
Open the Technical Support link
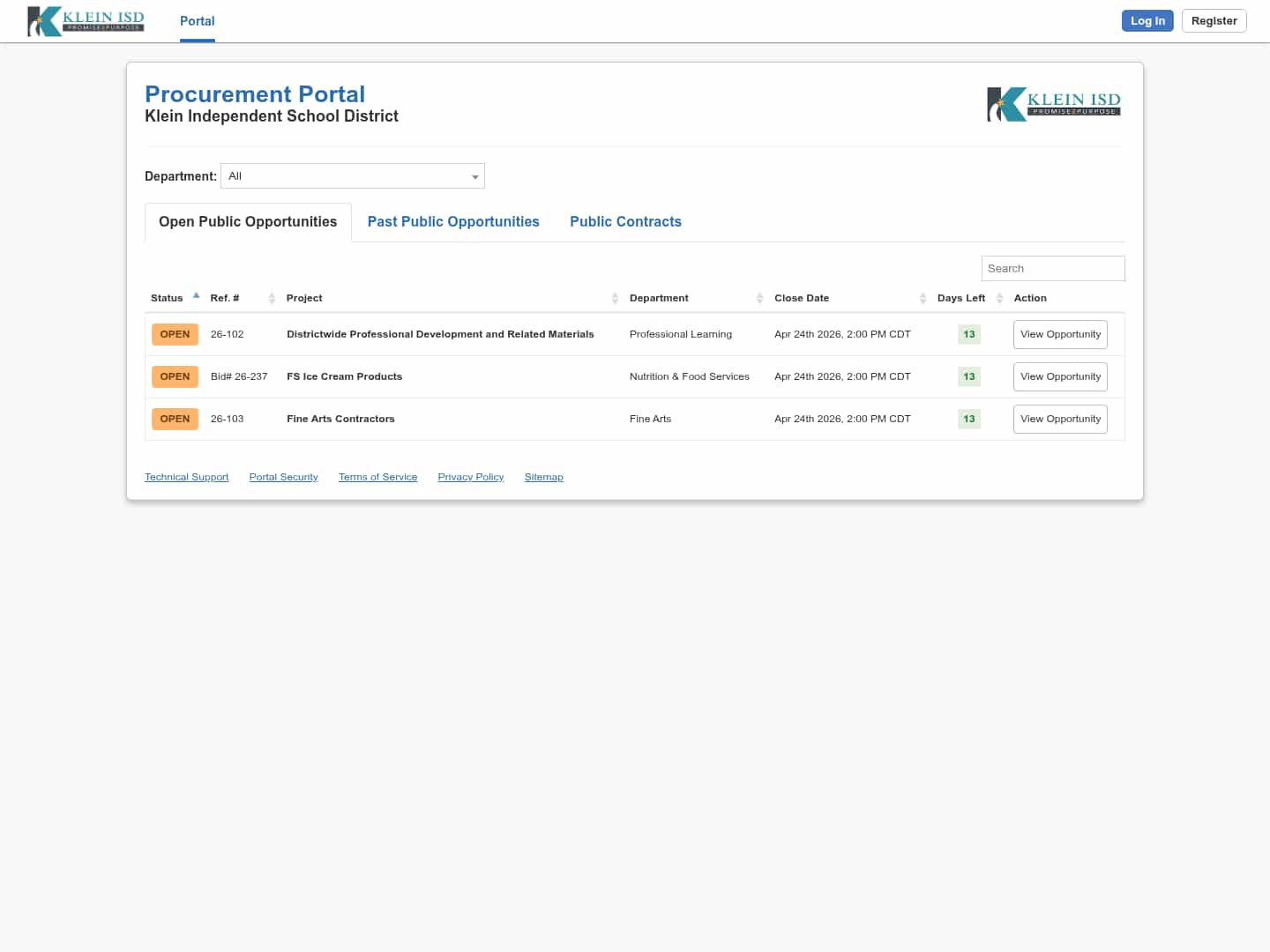pyautogui.click(x=186, y=477)
